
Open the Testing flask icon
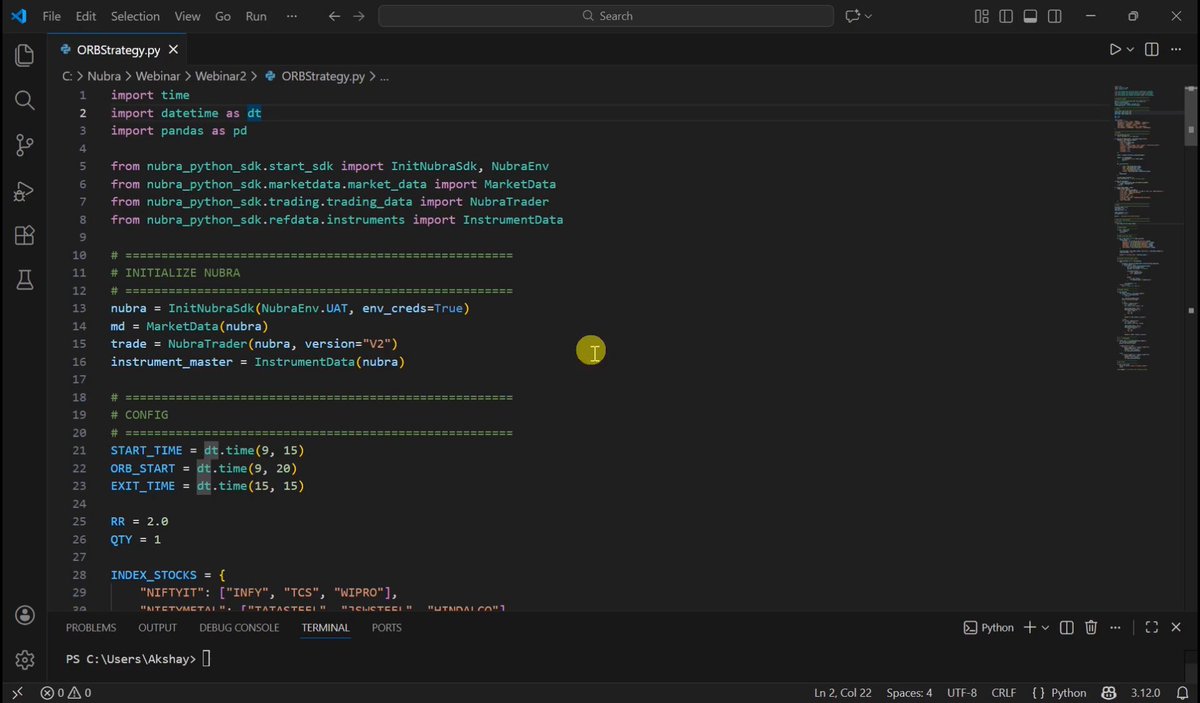24,281
